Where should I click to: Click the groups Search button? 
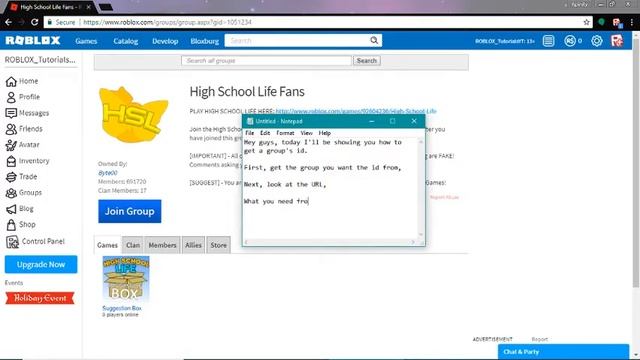coord(367,61)
